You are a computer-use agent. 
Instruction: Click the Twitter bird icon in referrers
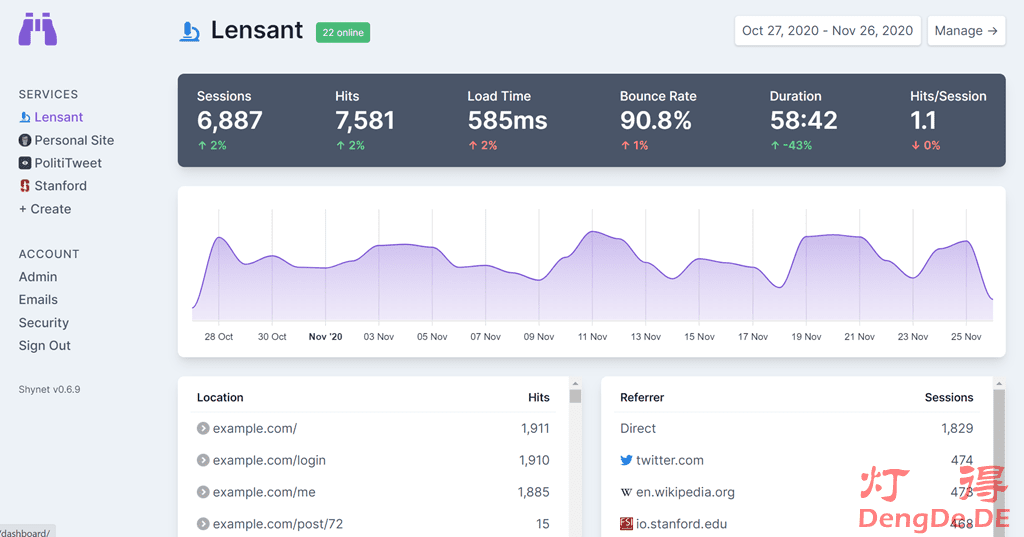click(x=626, y=460)
